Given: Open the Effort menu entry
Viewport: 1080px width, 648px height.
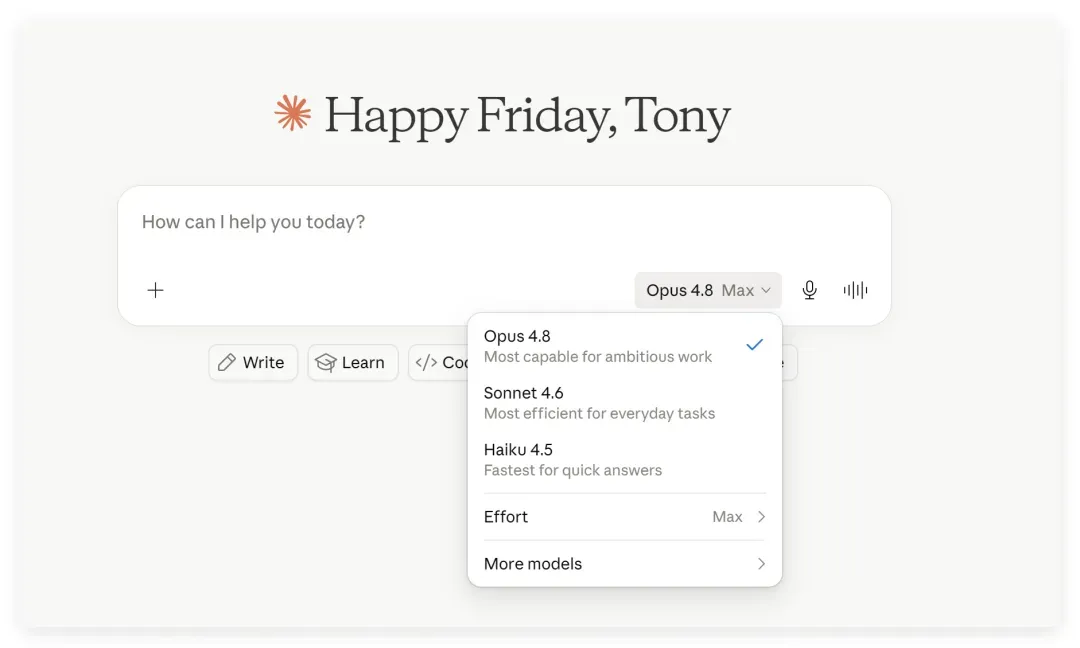Looking at the screenshot, I should pyautogui.click(x=624, y=516).
